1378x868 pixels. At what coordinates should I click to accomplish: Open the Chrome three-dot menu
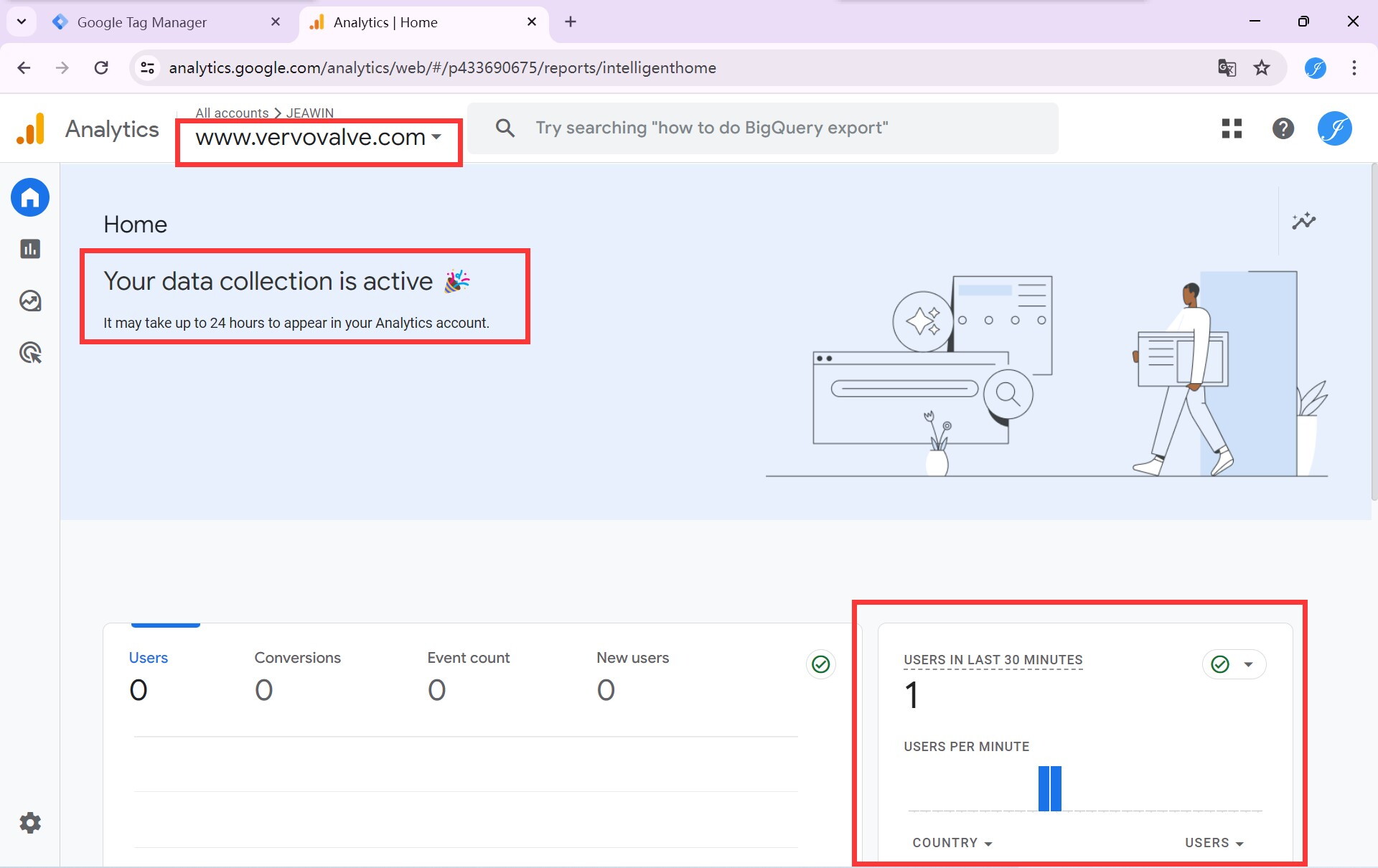coord(1354,67)
